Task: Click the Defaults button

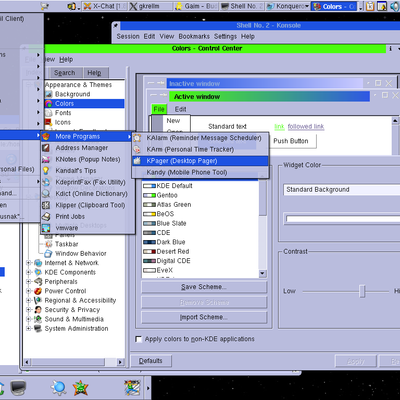Action: (151, 361)
